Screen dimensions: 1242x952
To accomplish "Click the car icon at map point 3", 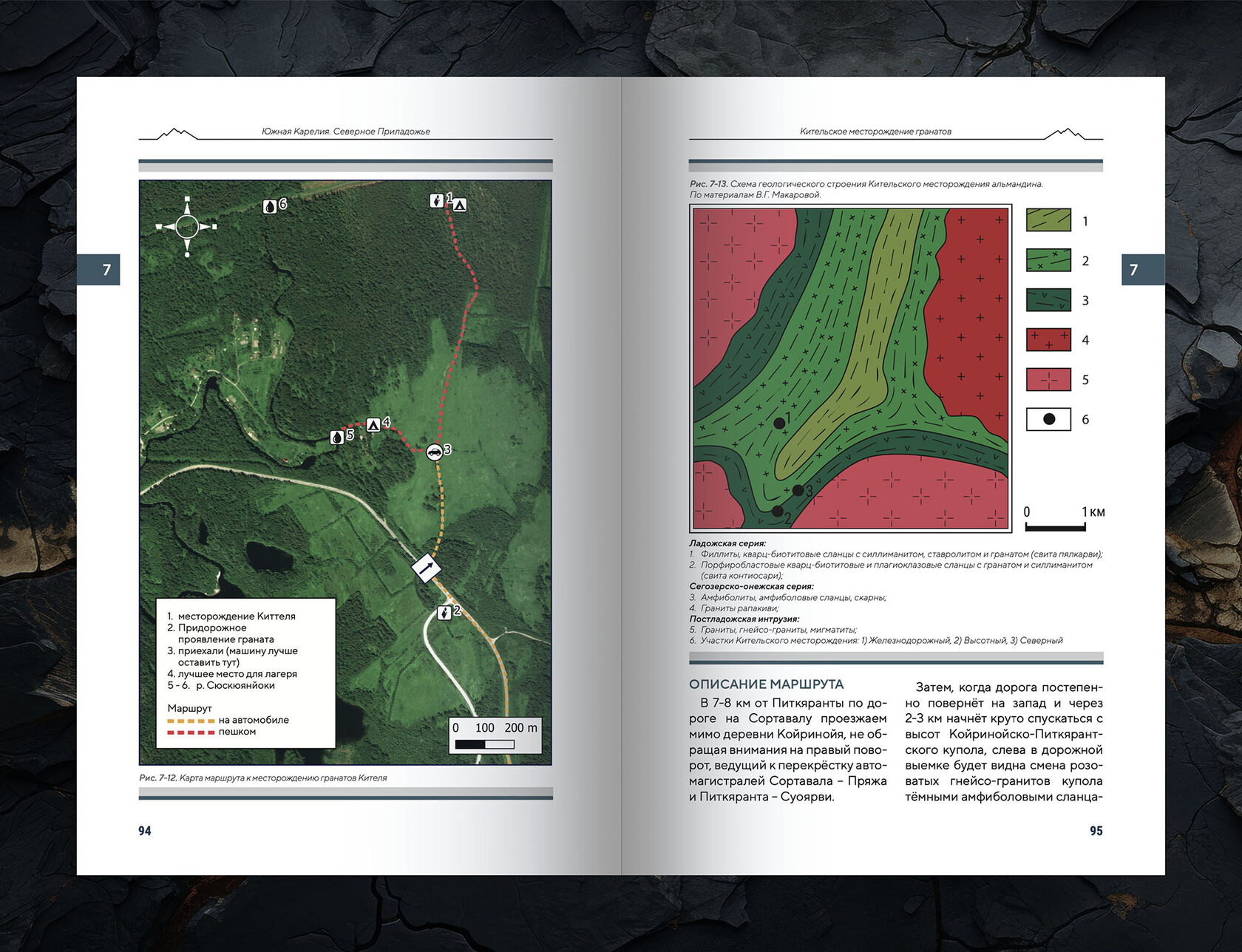I will coord(435,452).
